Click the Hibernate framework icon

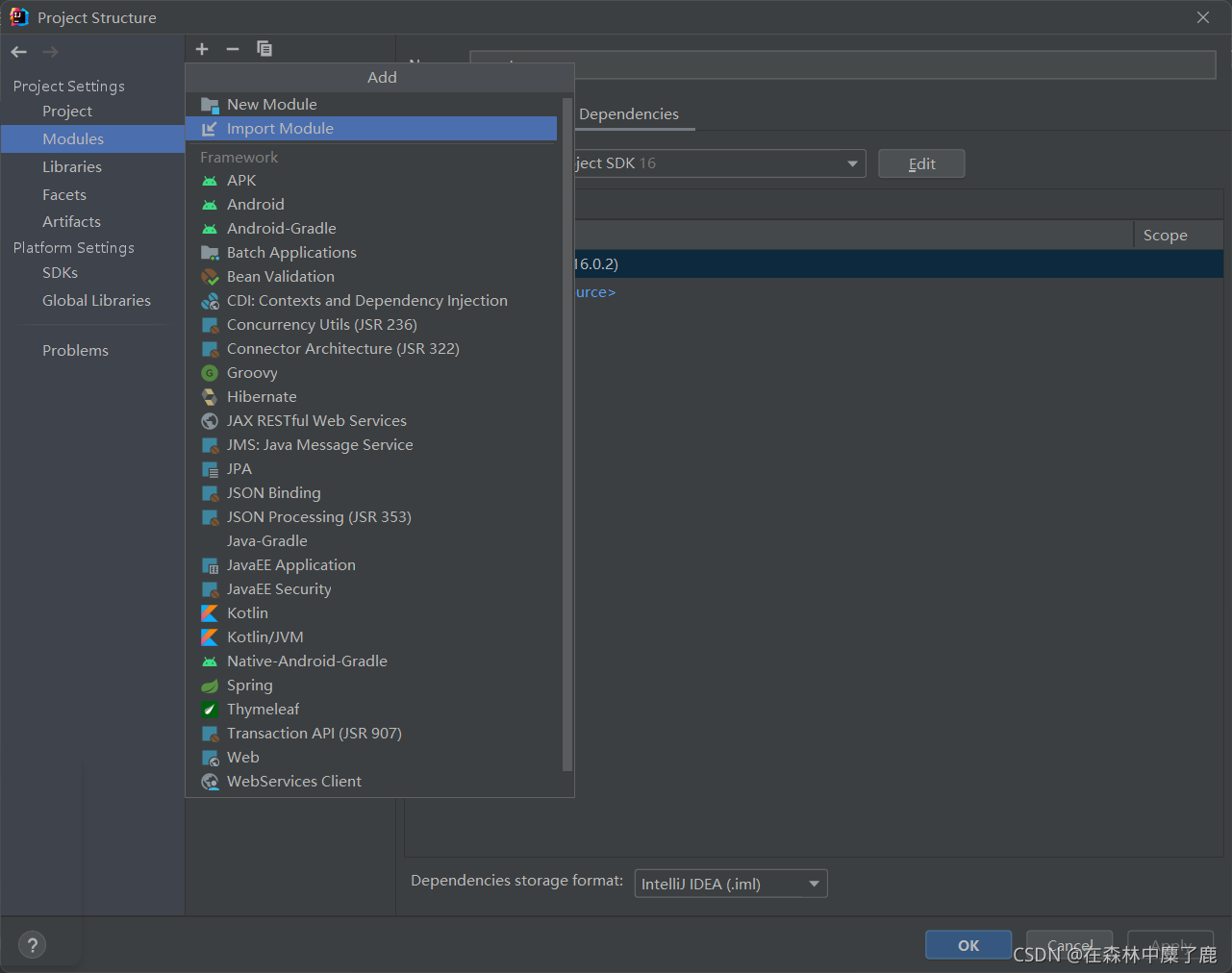tap(210, 397)
